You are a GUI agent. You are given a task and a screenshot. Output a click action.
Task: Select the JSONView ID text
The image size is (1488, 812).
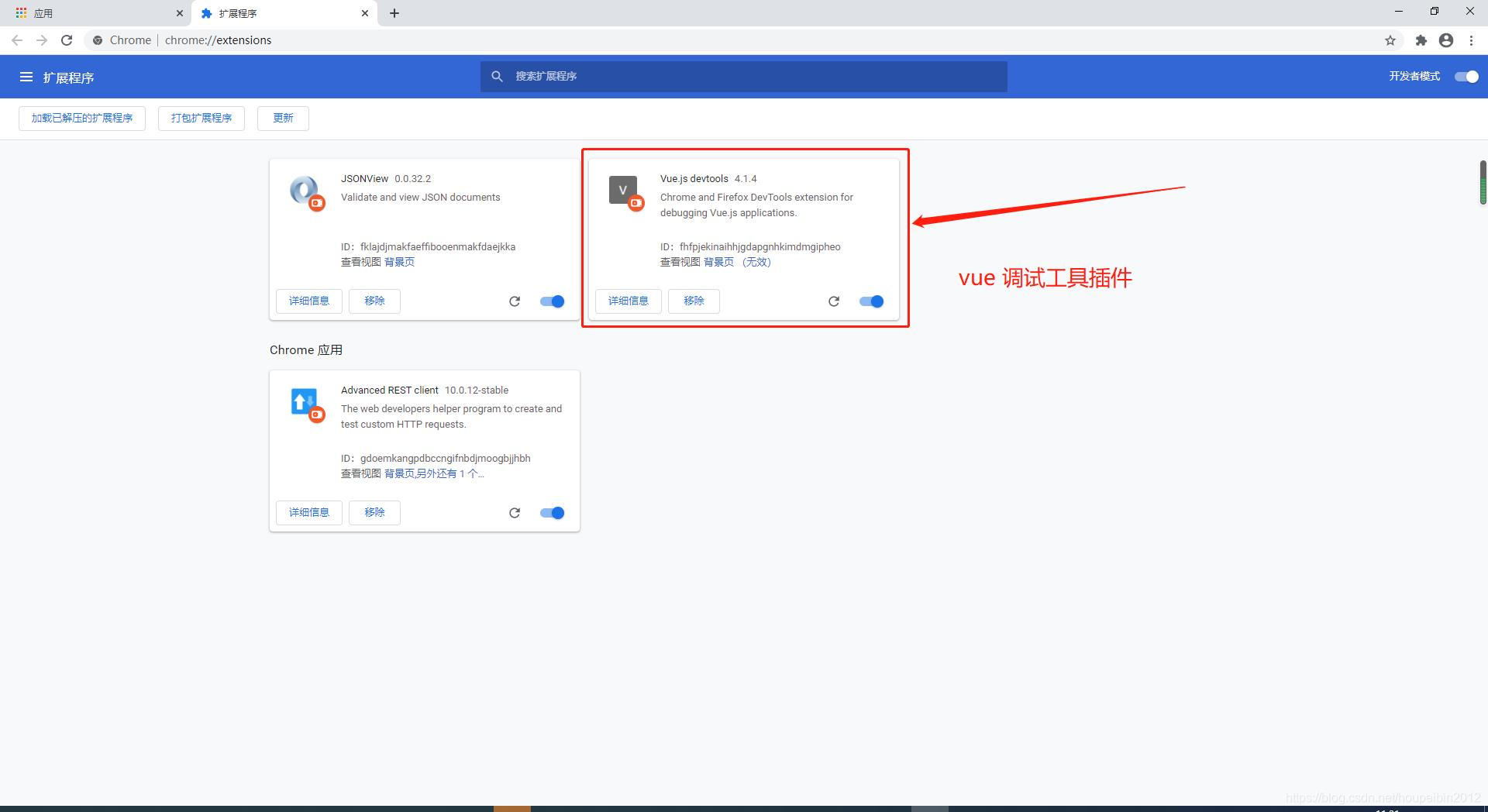[x=428, y=247]
